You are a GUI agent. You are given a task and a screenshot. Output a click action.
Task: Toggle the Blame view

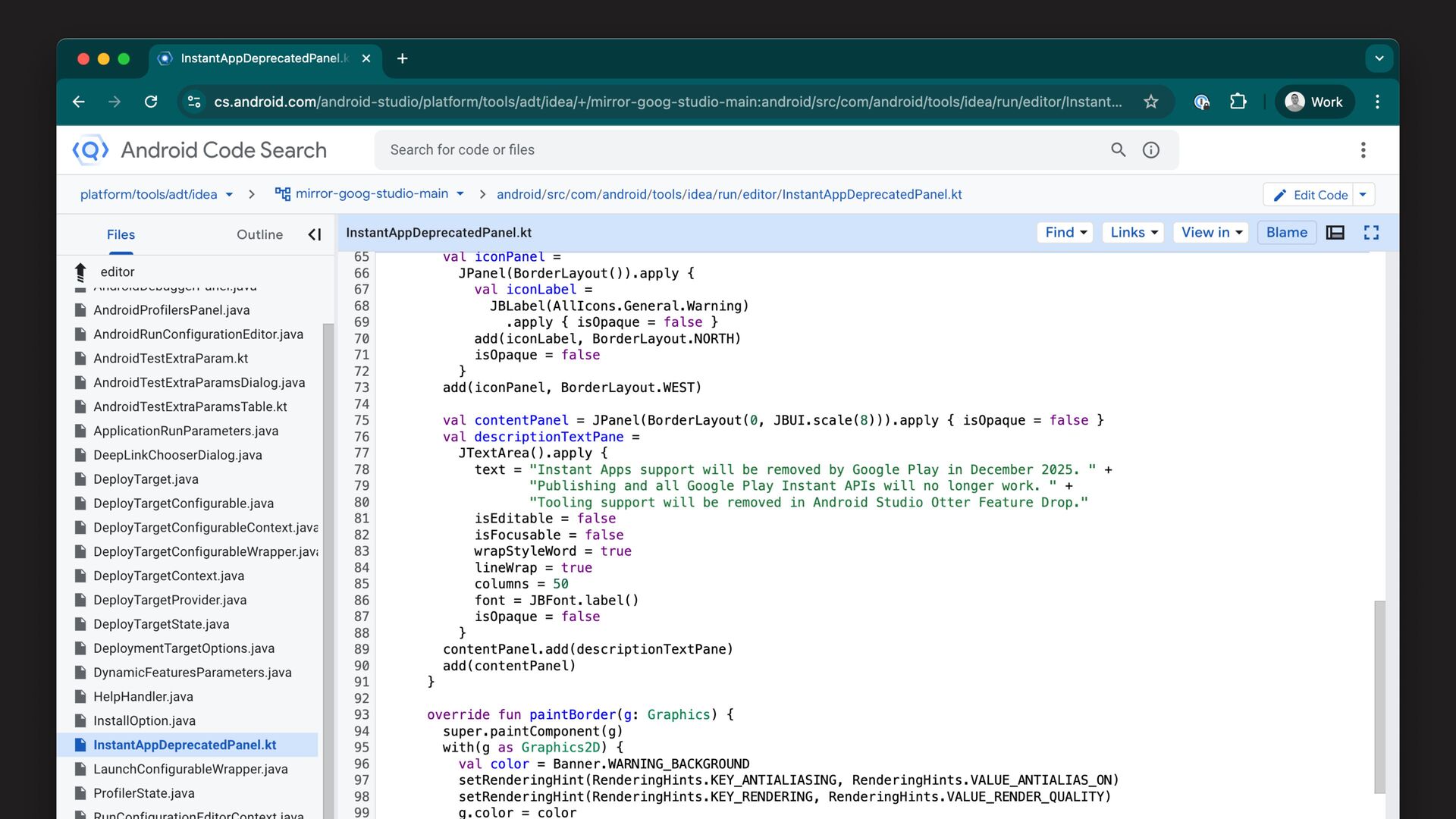coord(1286,233)
